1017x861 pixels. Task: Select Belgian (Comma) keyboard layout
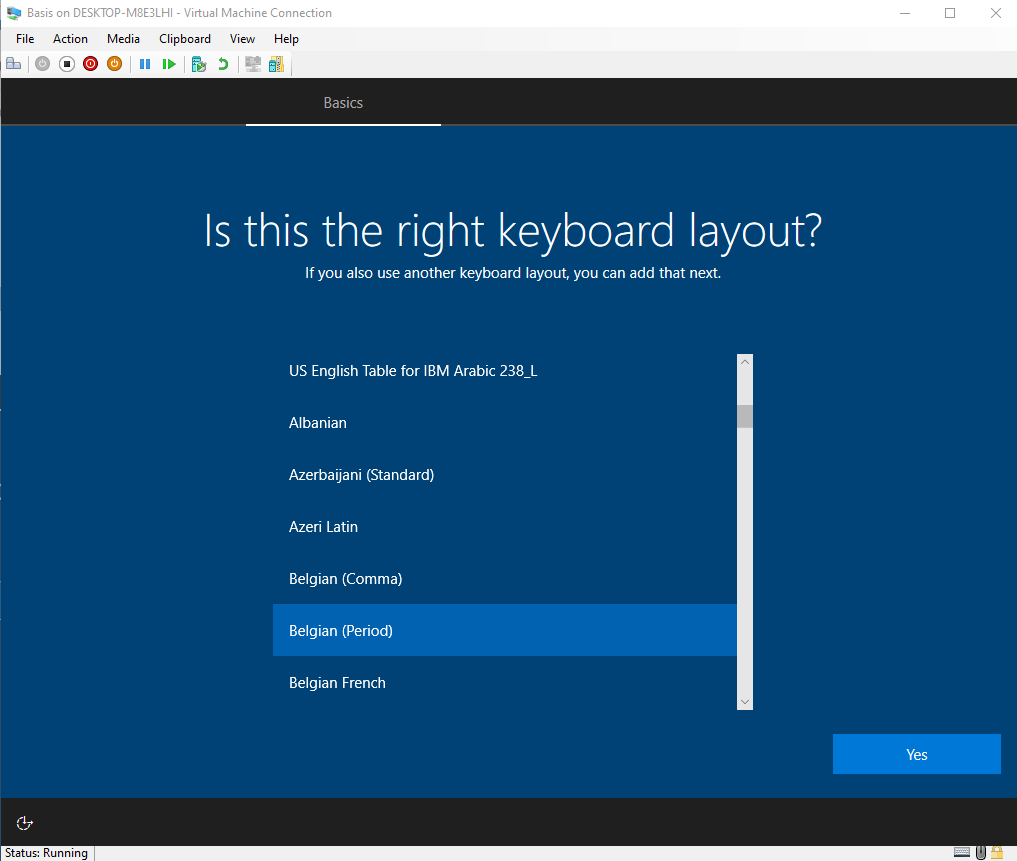(x=505, y=578)
